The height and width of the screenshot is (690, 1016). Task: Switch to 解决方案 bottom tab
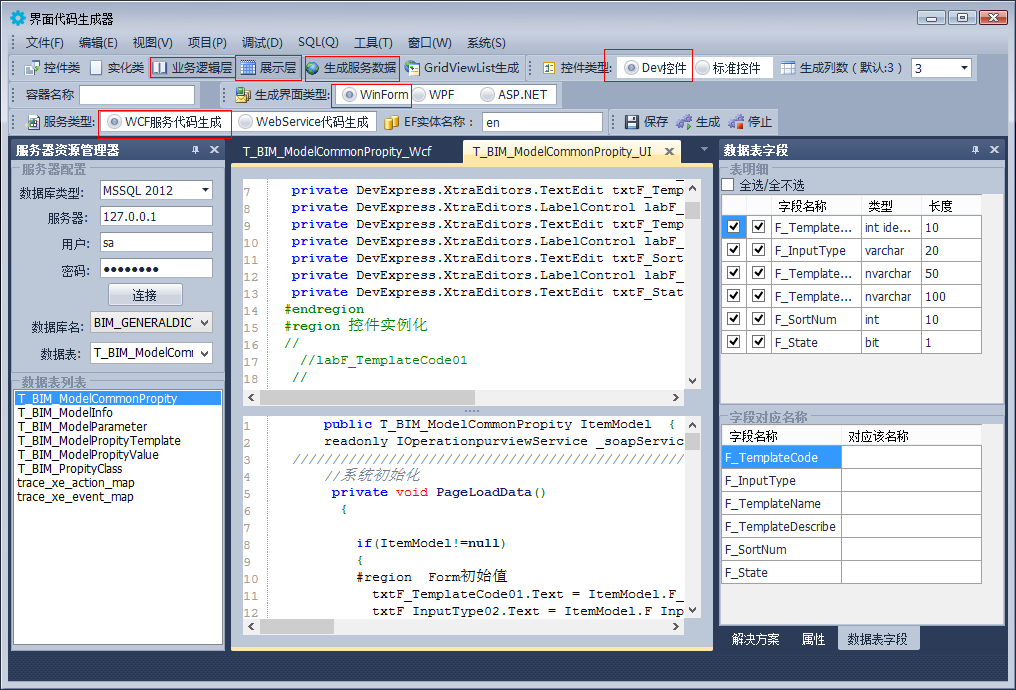756,639
